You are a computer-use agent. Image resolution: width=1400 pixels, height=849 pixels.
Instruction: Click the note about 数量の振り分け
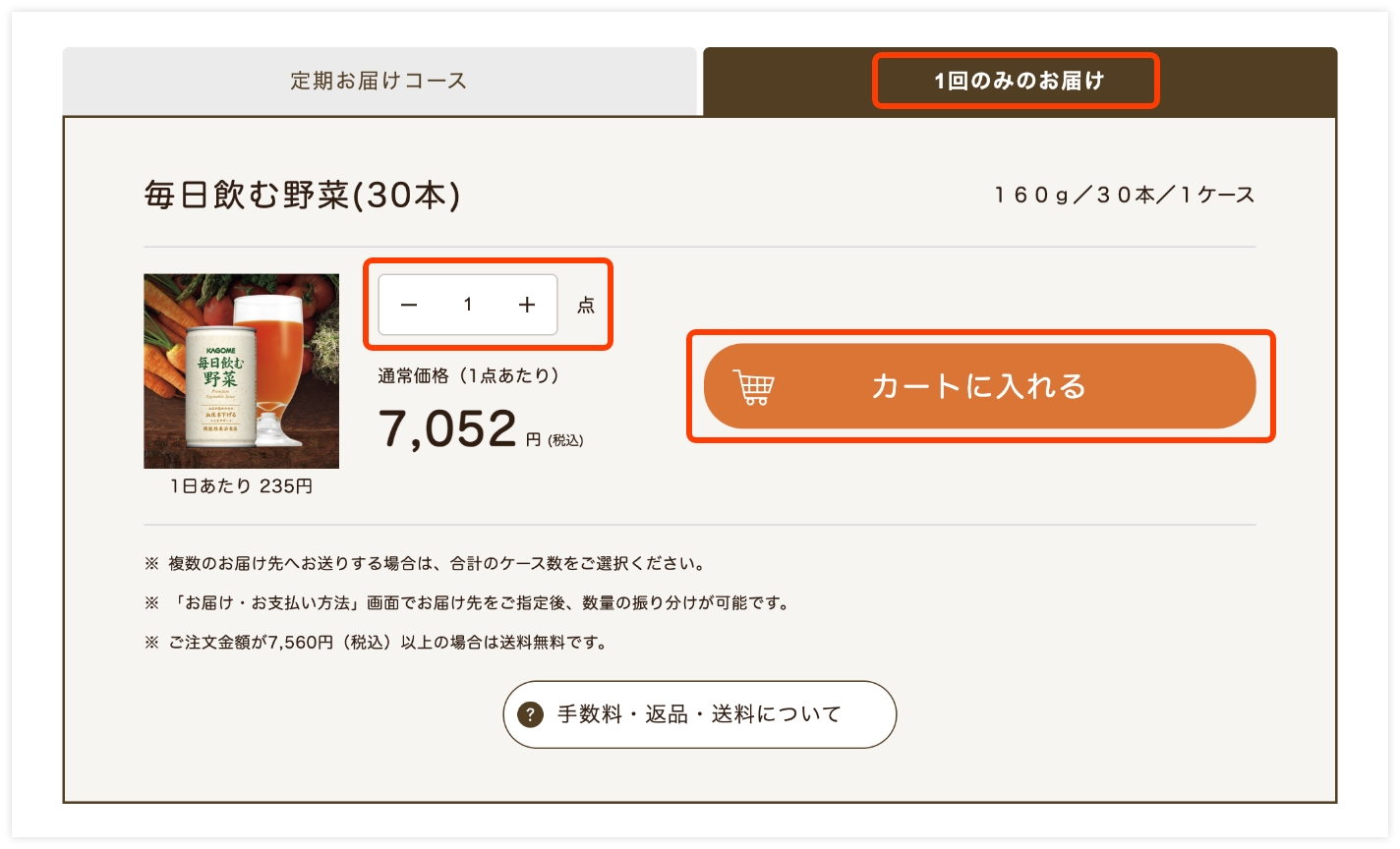coord(468,603)
